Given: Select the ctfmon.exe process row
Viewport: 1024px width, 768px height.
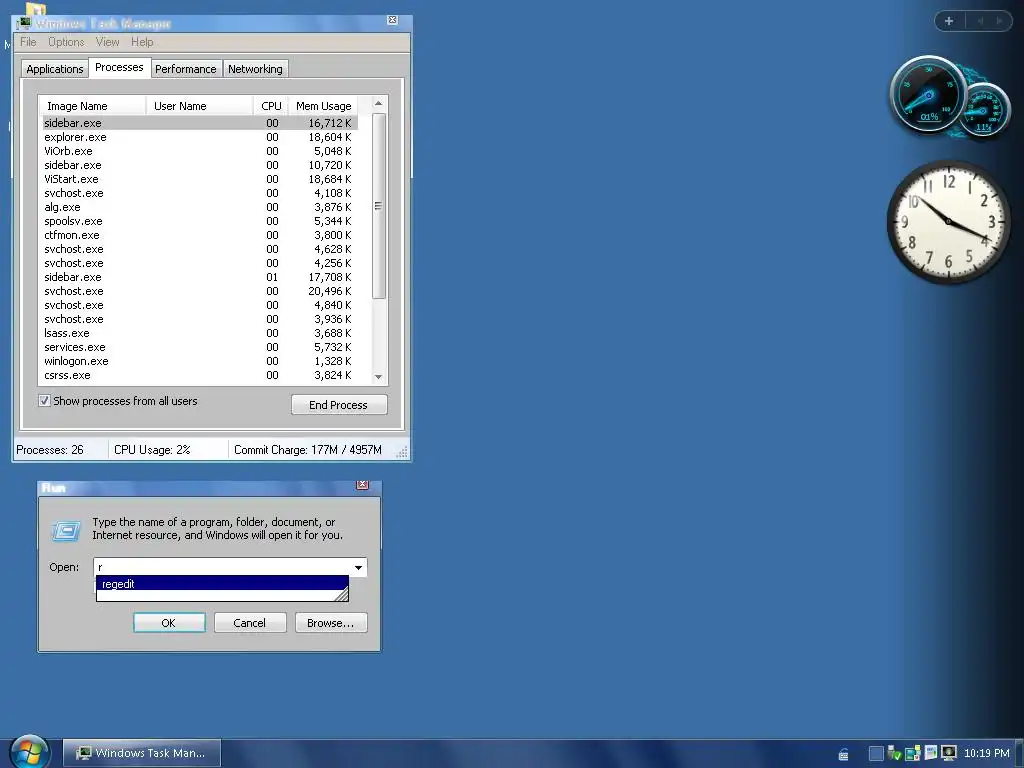Looking at the screenshot, I should click(200, 235).
